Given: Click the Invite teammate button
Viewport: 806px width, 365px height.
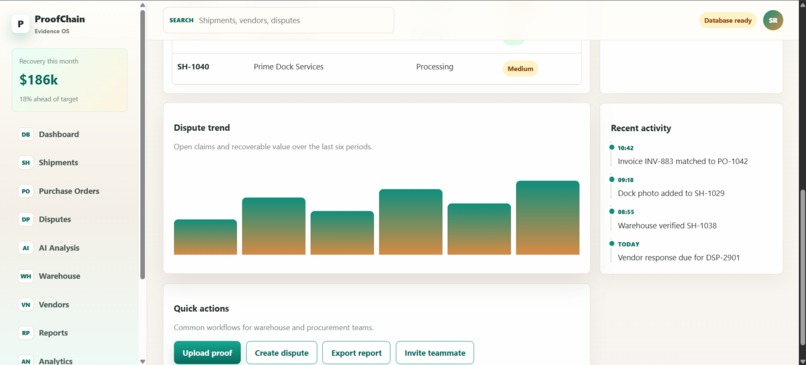Looking at the screenshot, I should 435,353.
